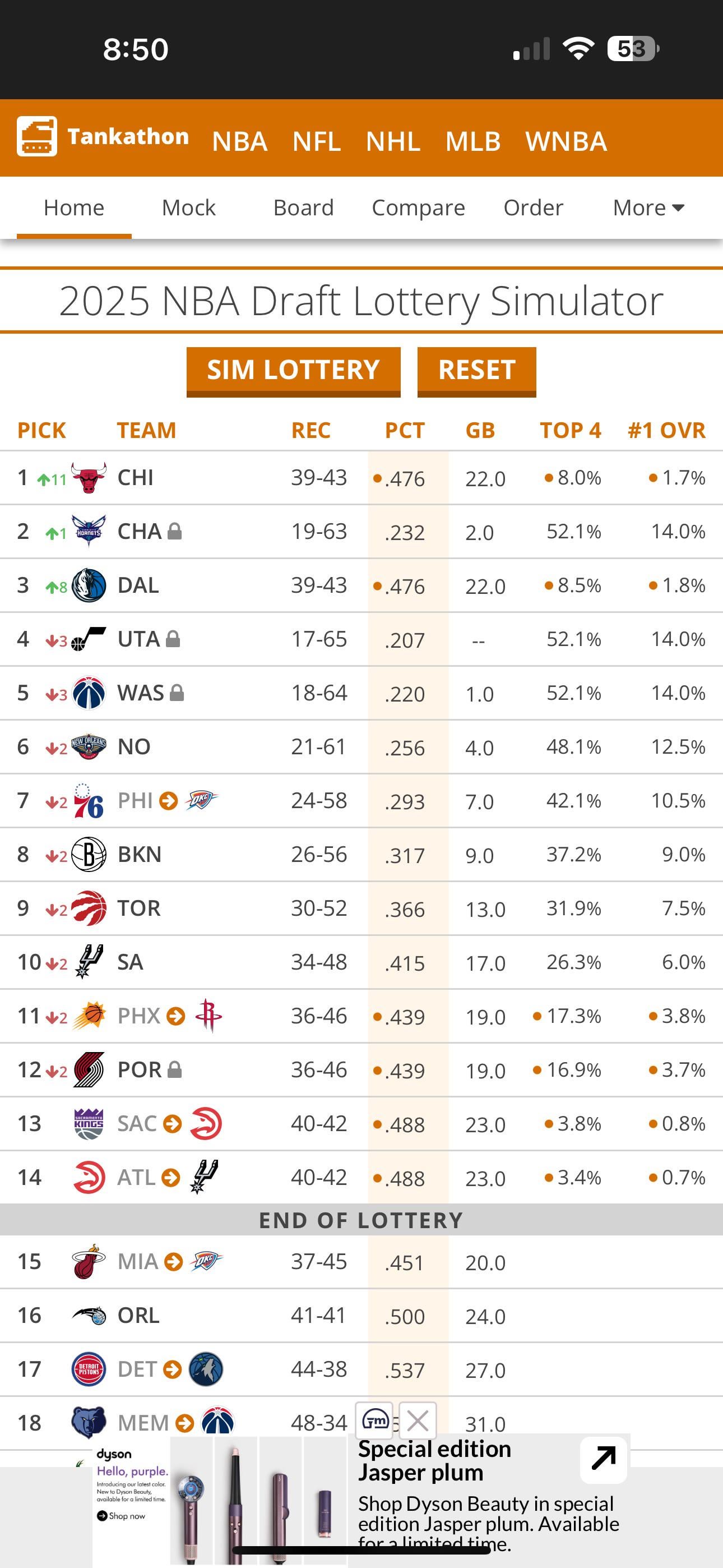723x1568 pixels.
Task: Open the Board tab
Action: (303, 207)
